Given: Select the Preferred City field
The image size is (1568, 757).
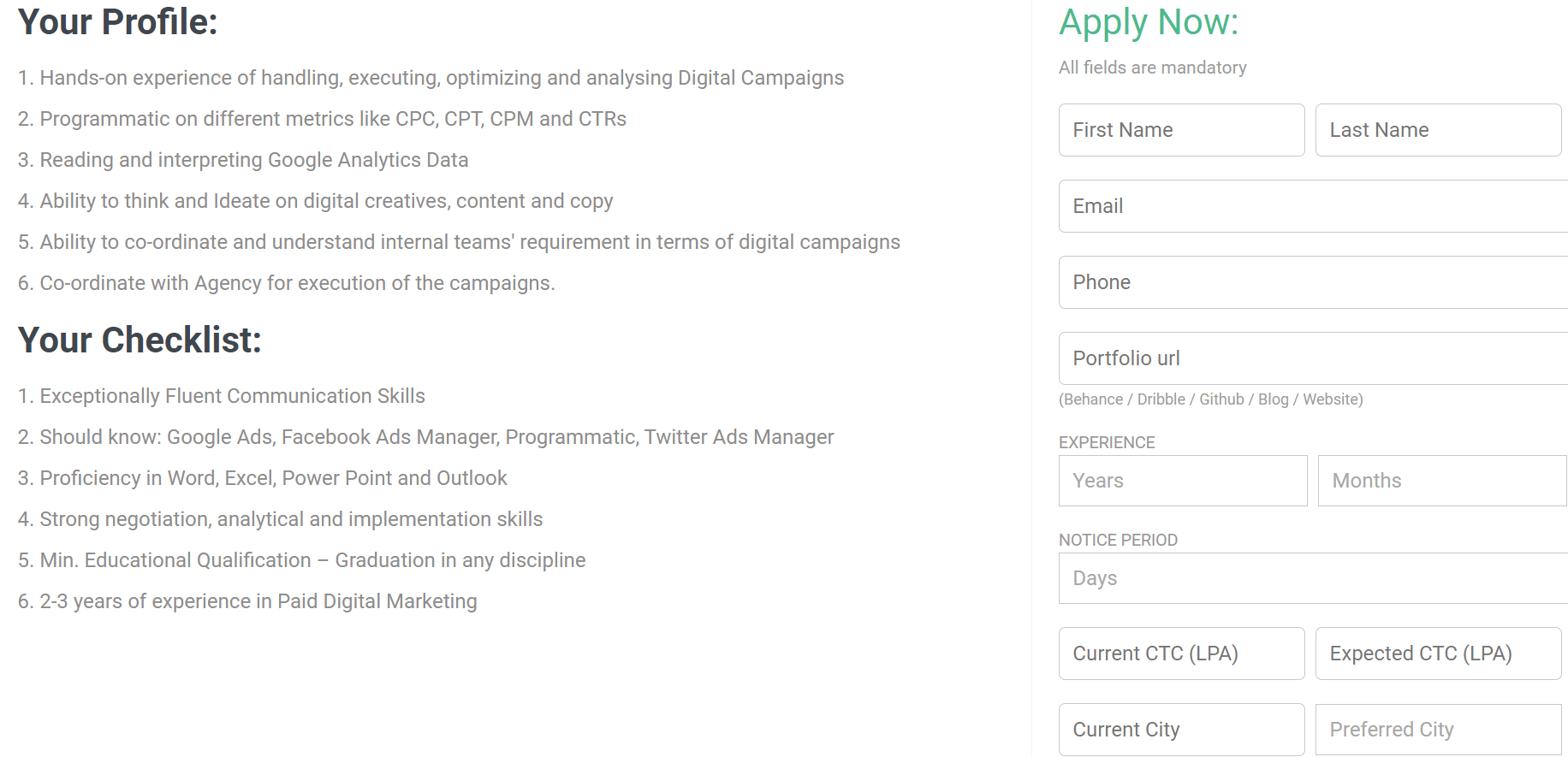Looking at the screenshot, I should tap(1438, 730).
